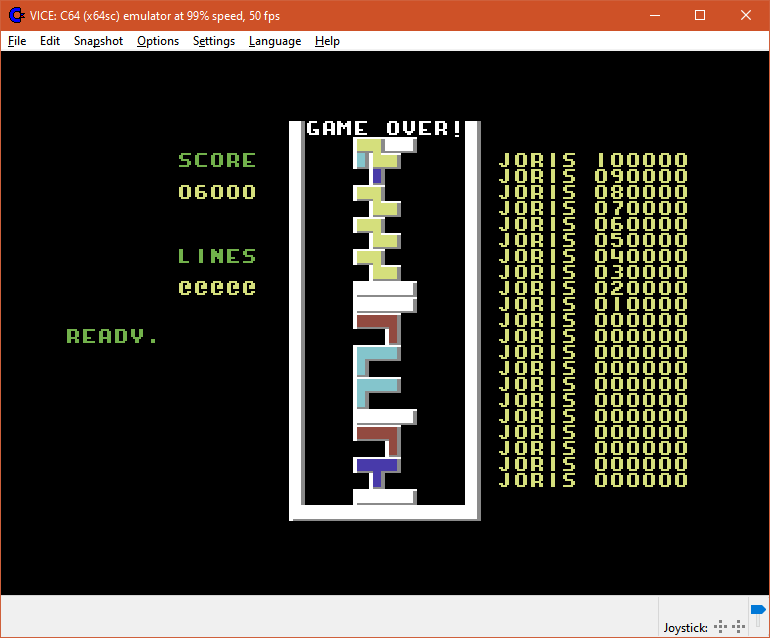Image resolution: width=770 pixels, height=638 pixels.
Task: Open the Edit menu
Action: click(50, 41)
